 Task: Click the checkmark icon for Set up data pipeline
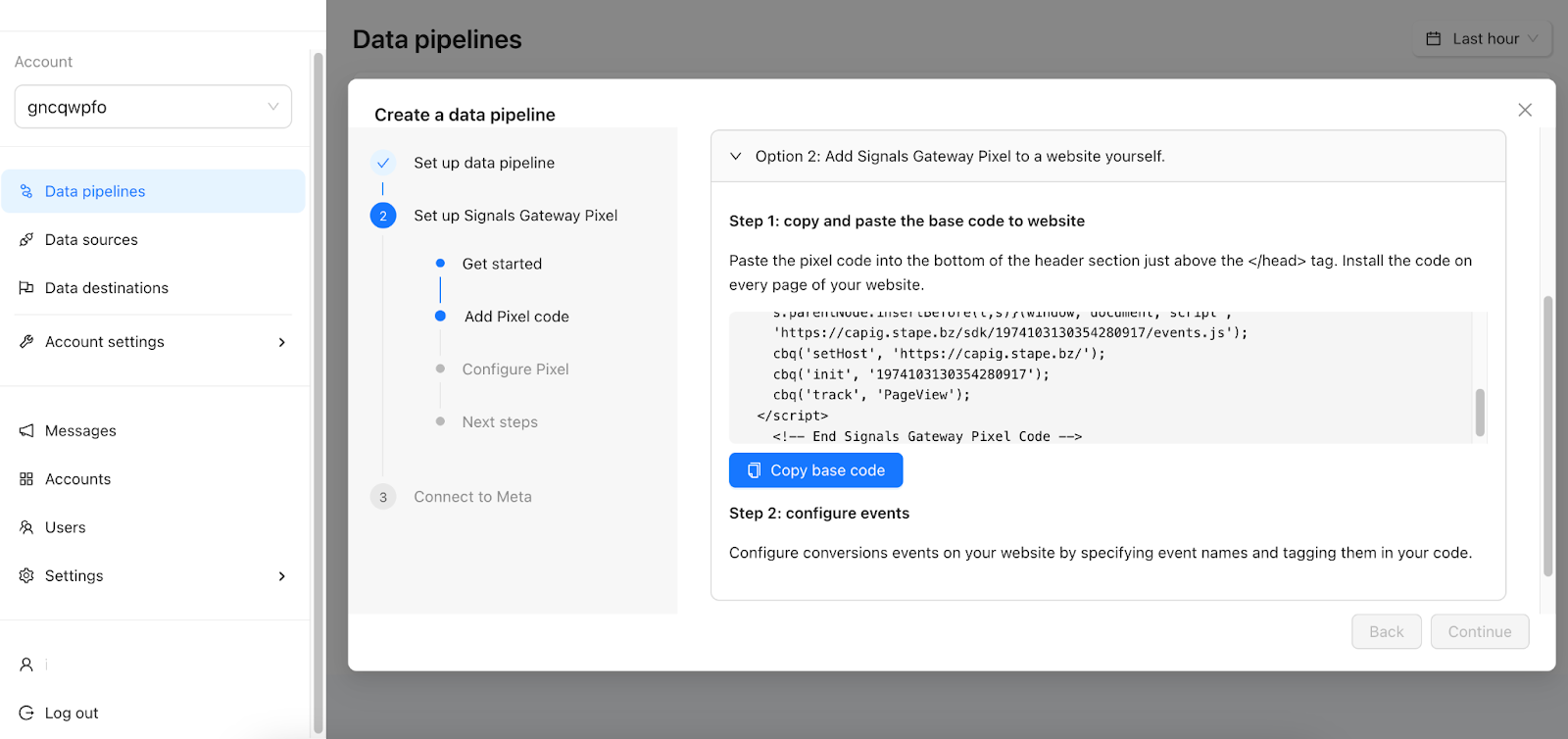[x=383, y=163]
